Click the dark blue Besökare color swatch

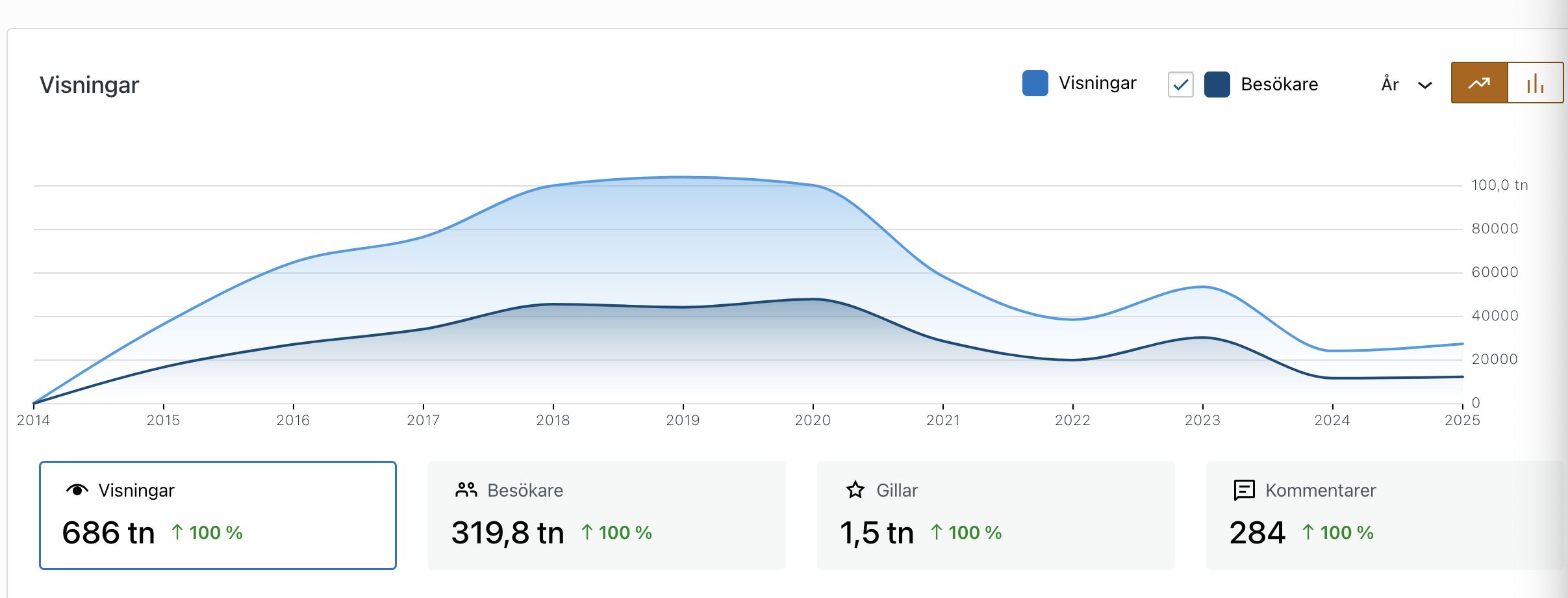(1217, 84)
